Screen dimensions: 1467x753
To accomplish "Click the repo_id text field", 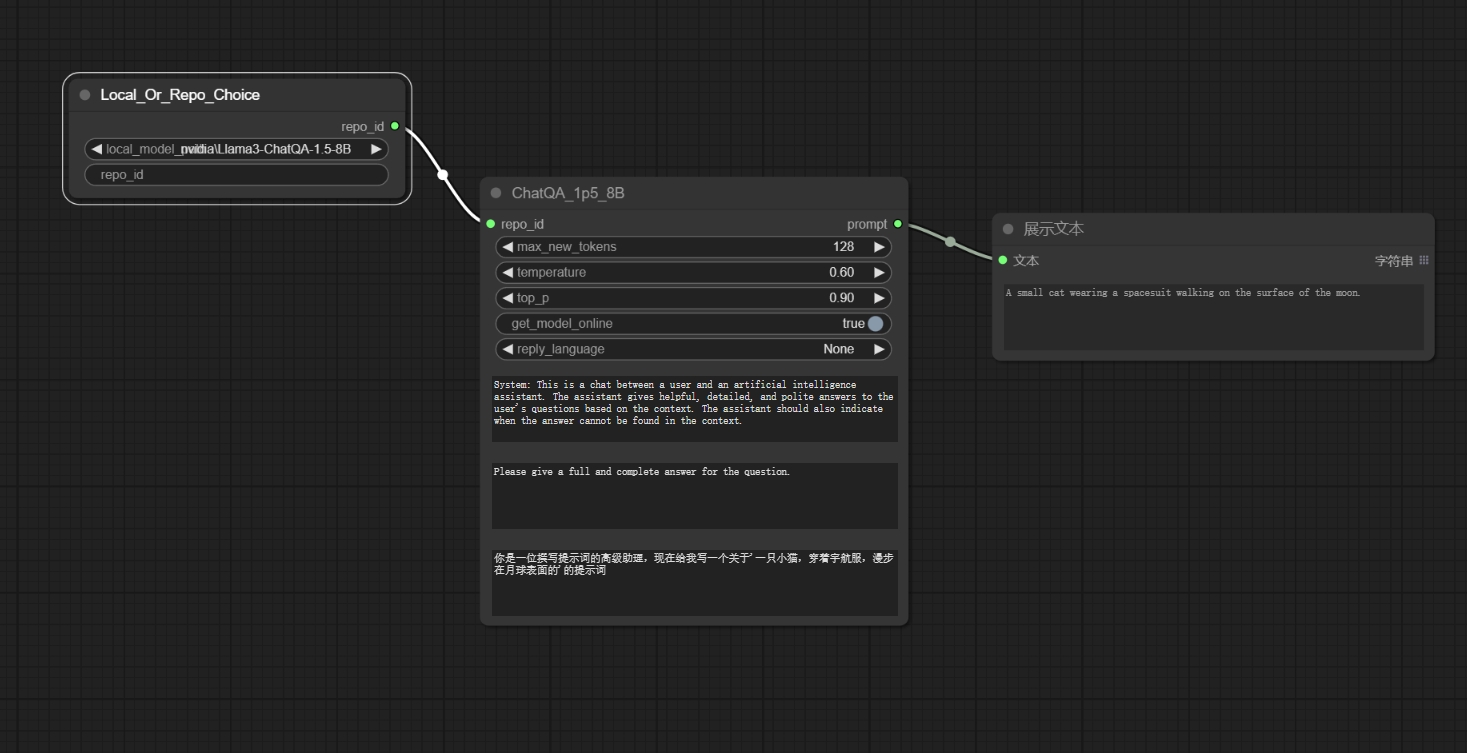I will point(237,174).
